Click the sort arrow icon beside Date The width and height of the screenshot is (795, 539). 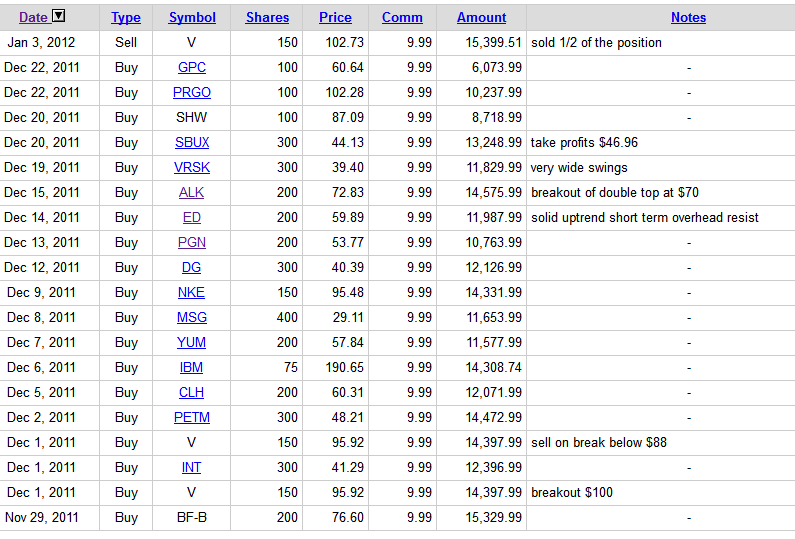59,16
